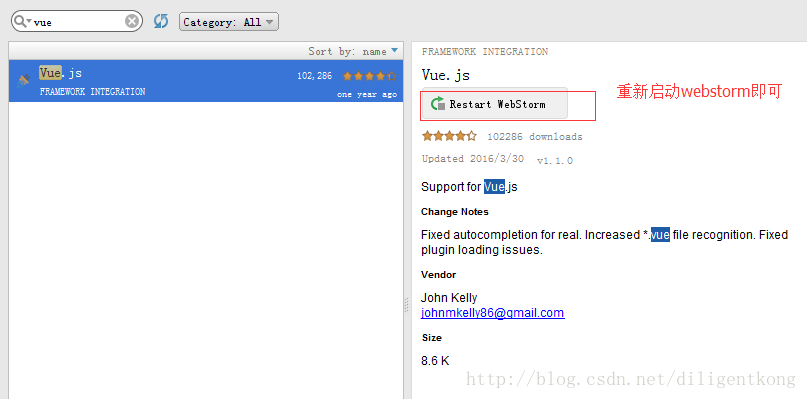807x399 pixels.
Task: Focus the plugin search field
Action: point(77,22)
